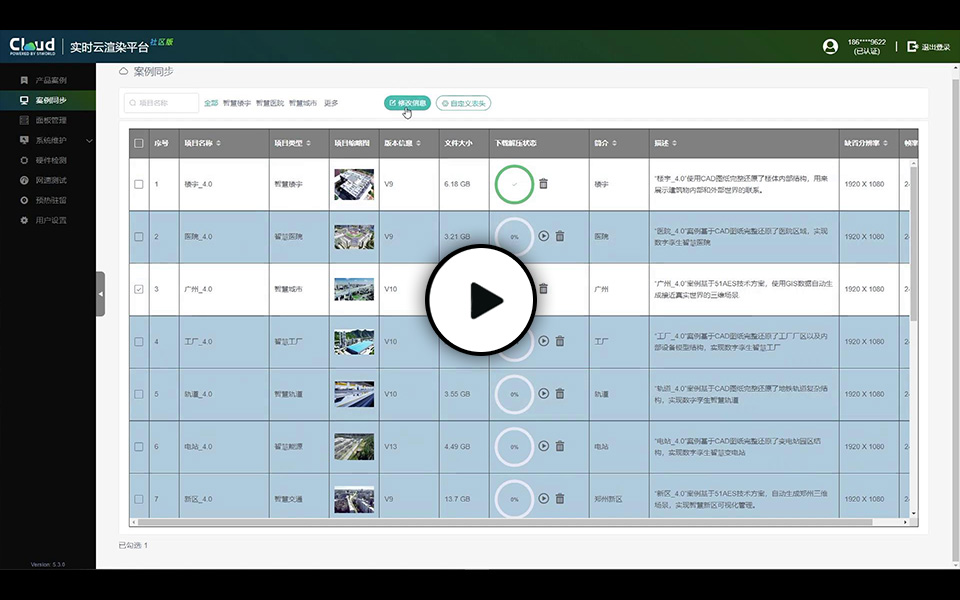The width and height of the screenshot is (960, 600).
Task: Delete the 楼宇_4.0 project with trash icon
Action: [543, 184]
